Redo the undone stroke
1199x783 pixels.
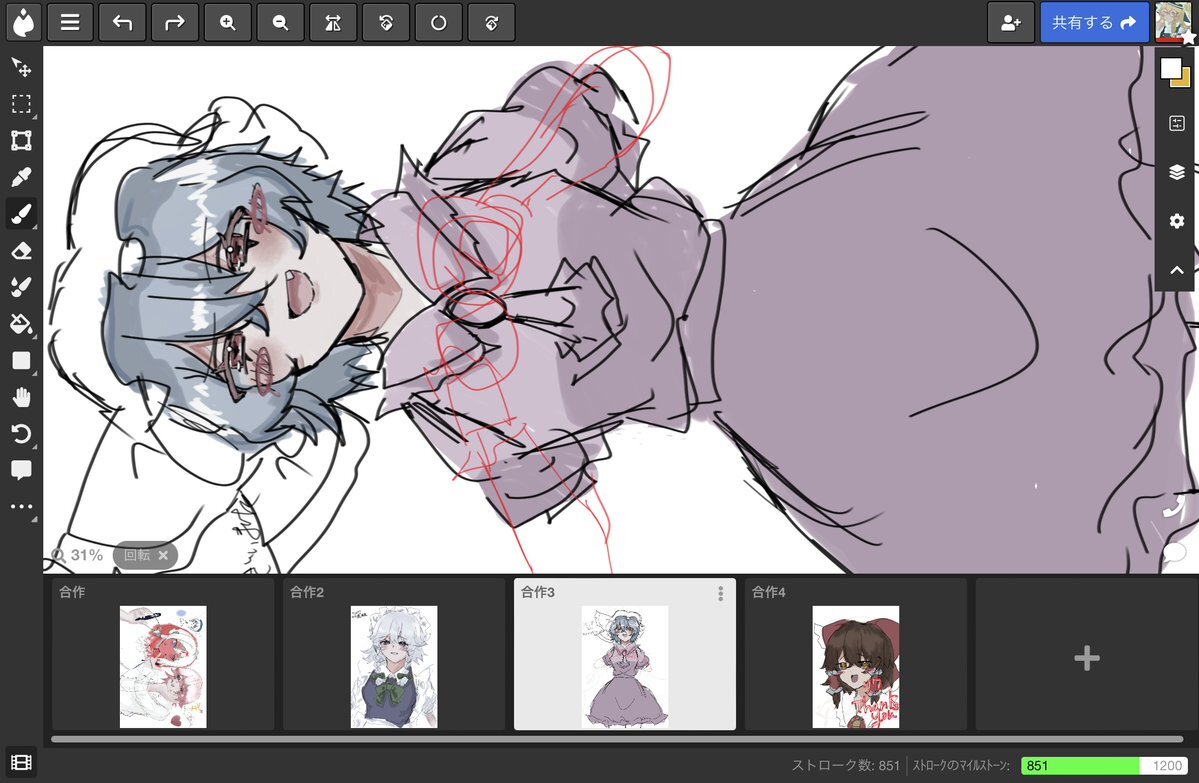coord(175,22)
